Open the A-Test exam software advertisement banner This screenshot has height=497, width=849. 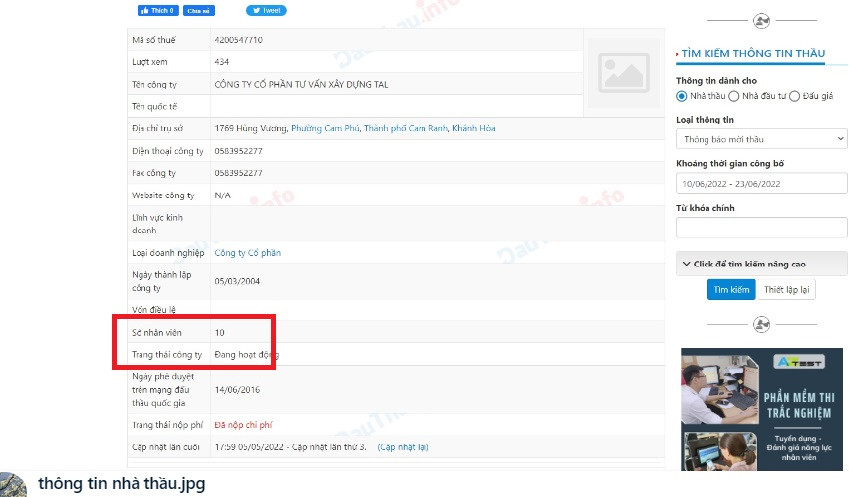pyautogui.click(x=761, y=408)
